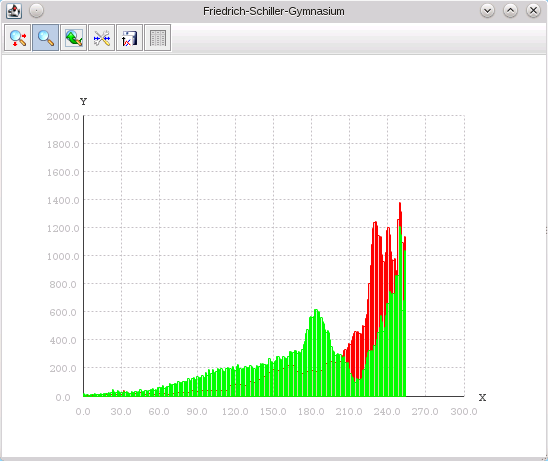Toggle the plain magnifier zoom tool
The width and height of the screenshot is (548, 461).
tap(45, 38)
